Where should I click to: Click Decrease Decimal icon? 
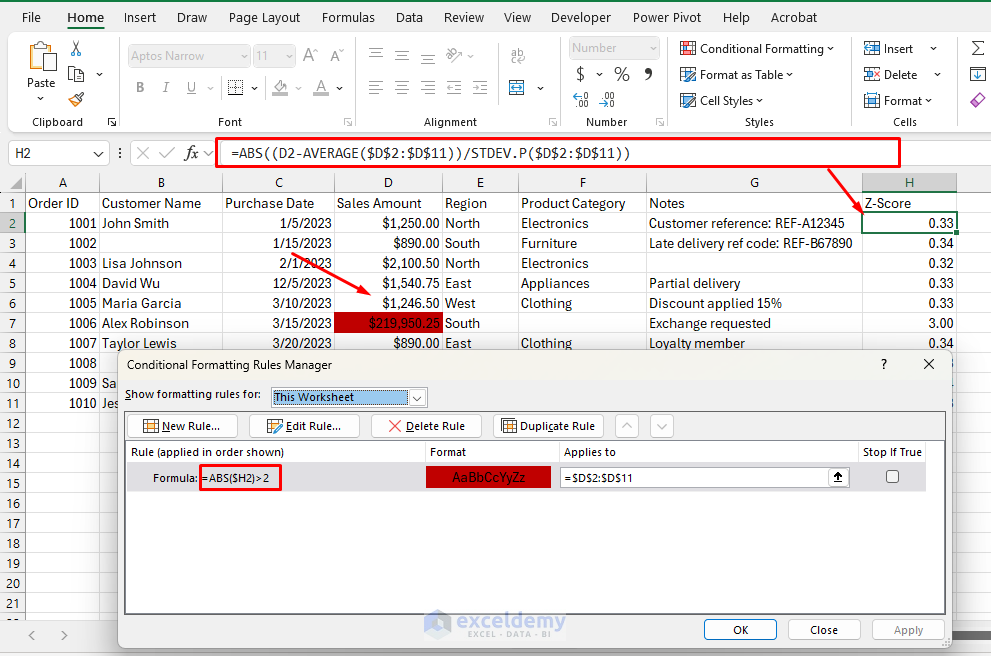click(x=607, y=99)
